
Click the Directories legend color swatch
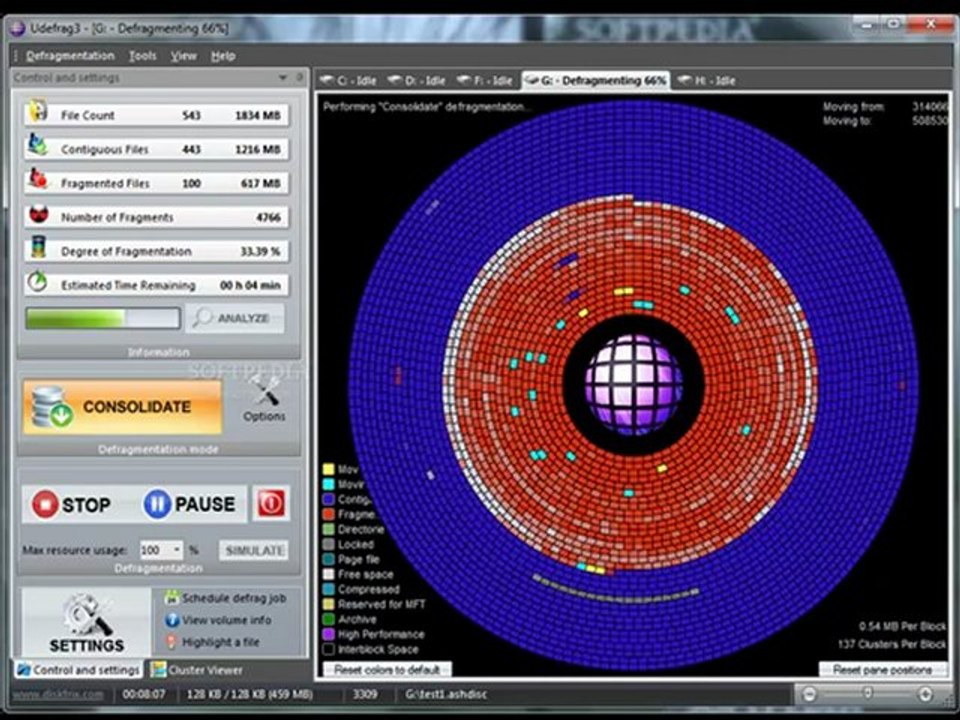click(x=329, y=529)
